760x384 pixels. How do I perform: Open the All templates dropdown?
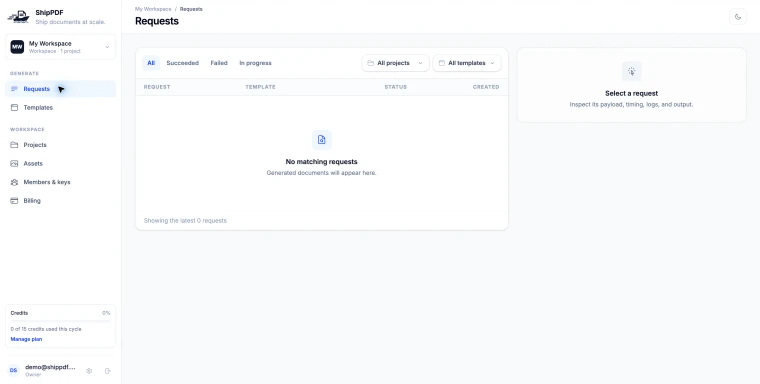(467, 63)
